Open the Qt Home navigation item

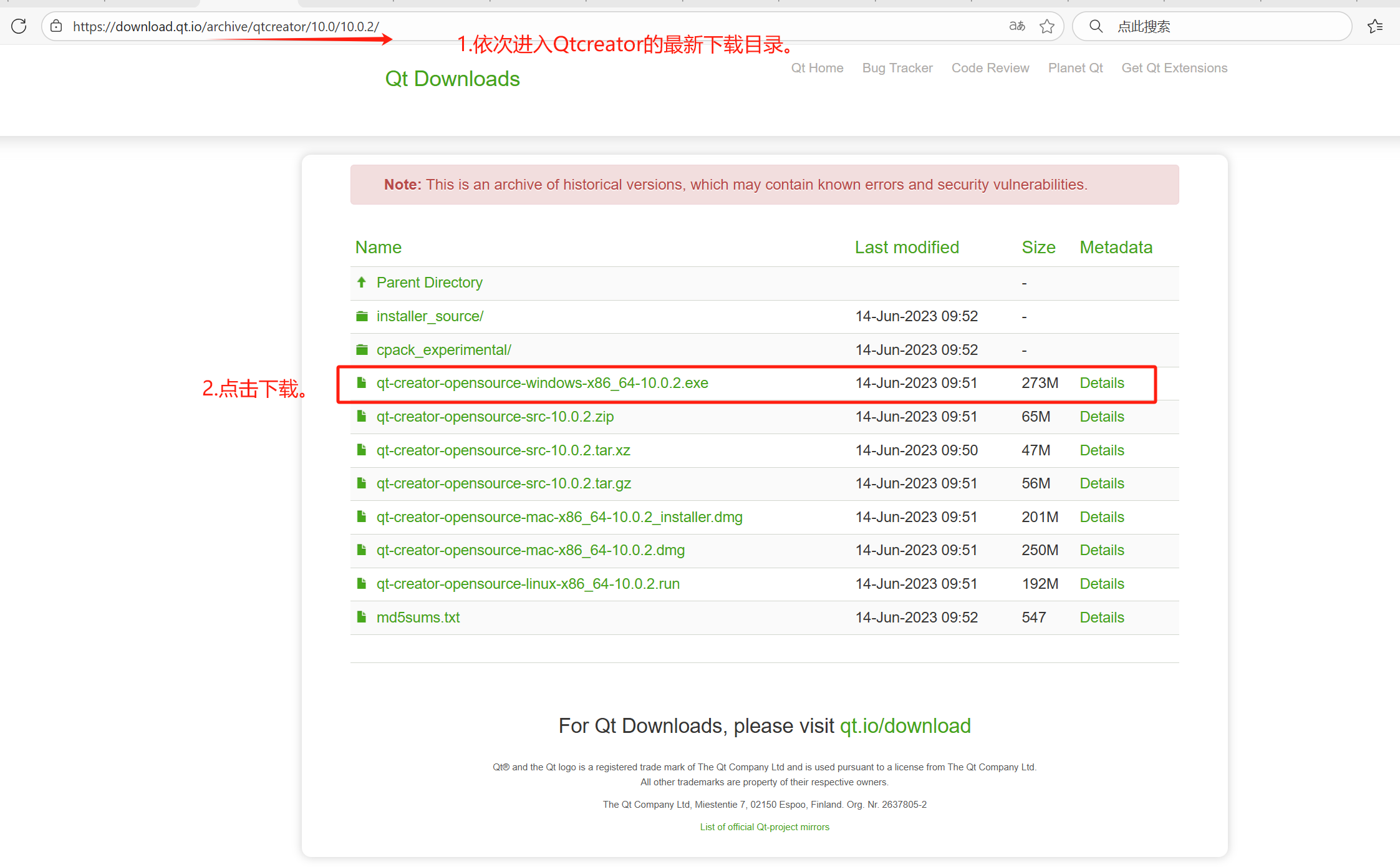coord(817,67)
